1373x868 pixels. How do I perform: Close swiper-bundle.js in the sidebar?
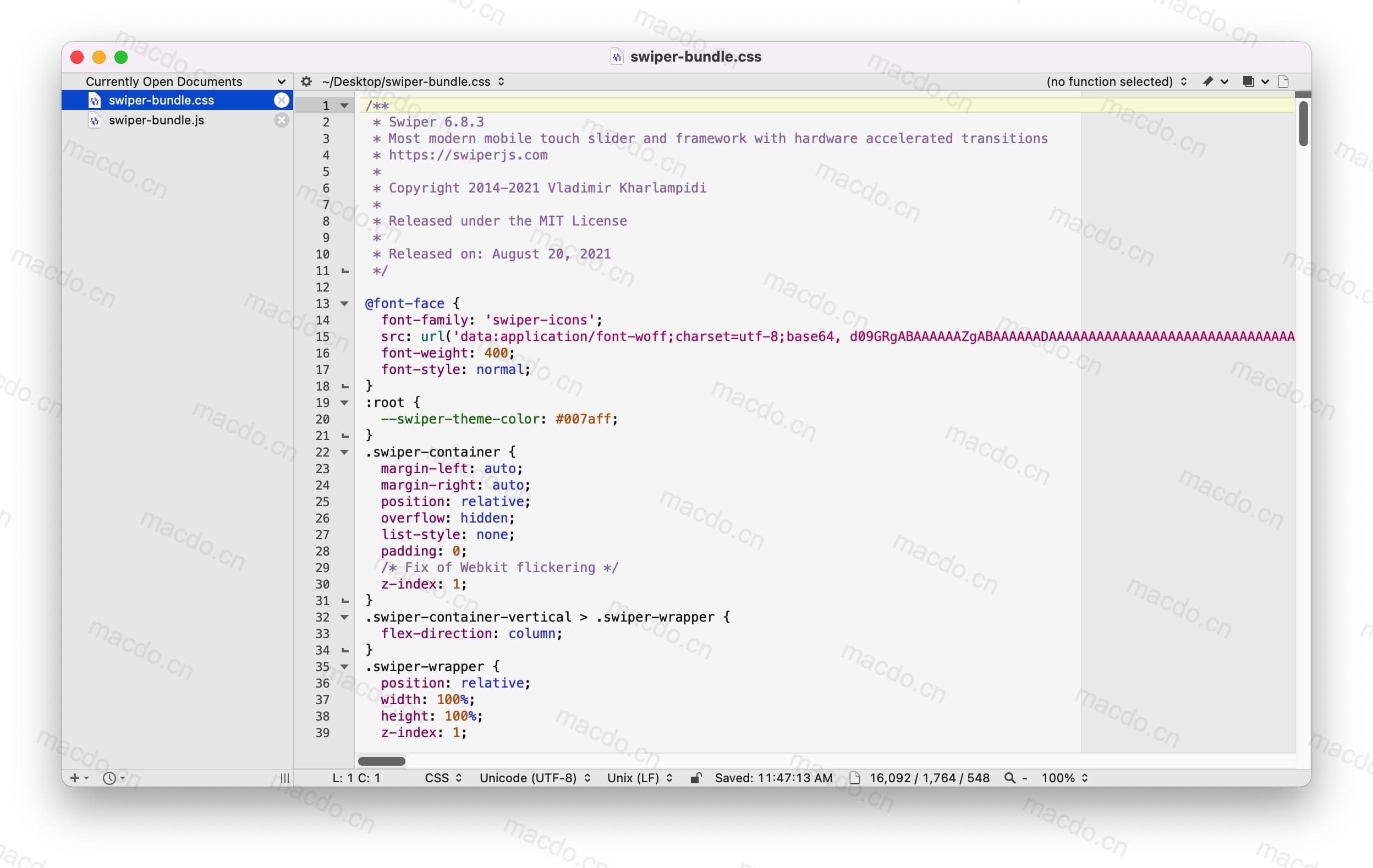coord(281,120)
